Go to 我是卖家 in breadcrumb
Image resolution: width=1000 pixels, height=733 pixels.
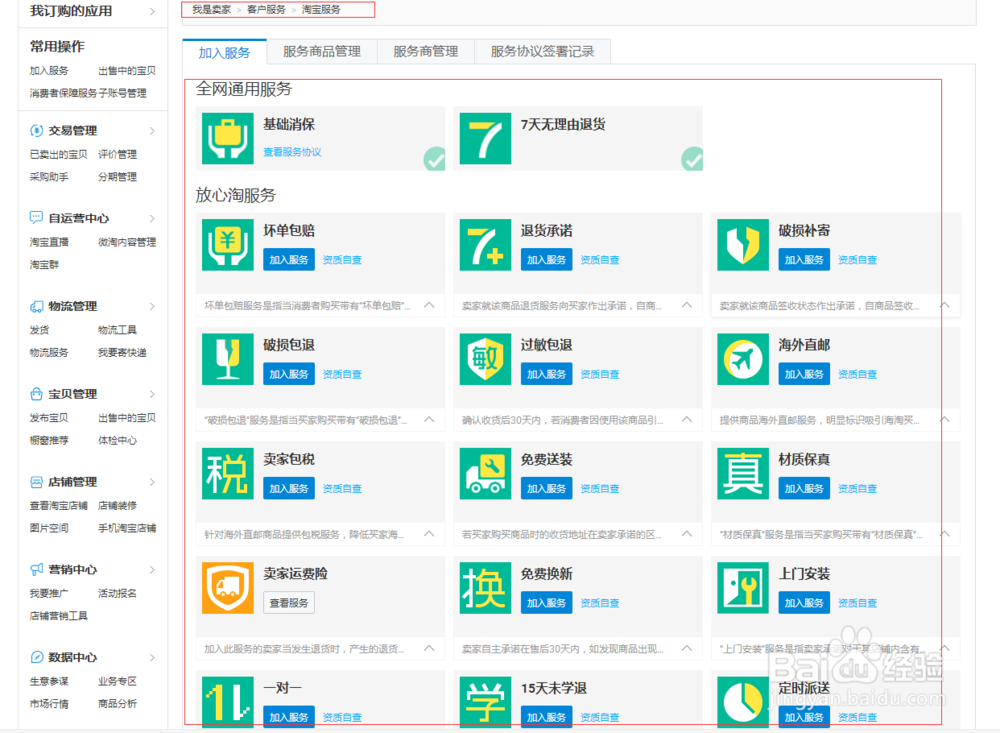212,10
